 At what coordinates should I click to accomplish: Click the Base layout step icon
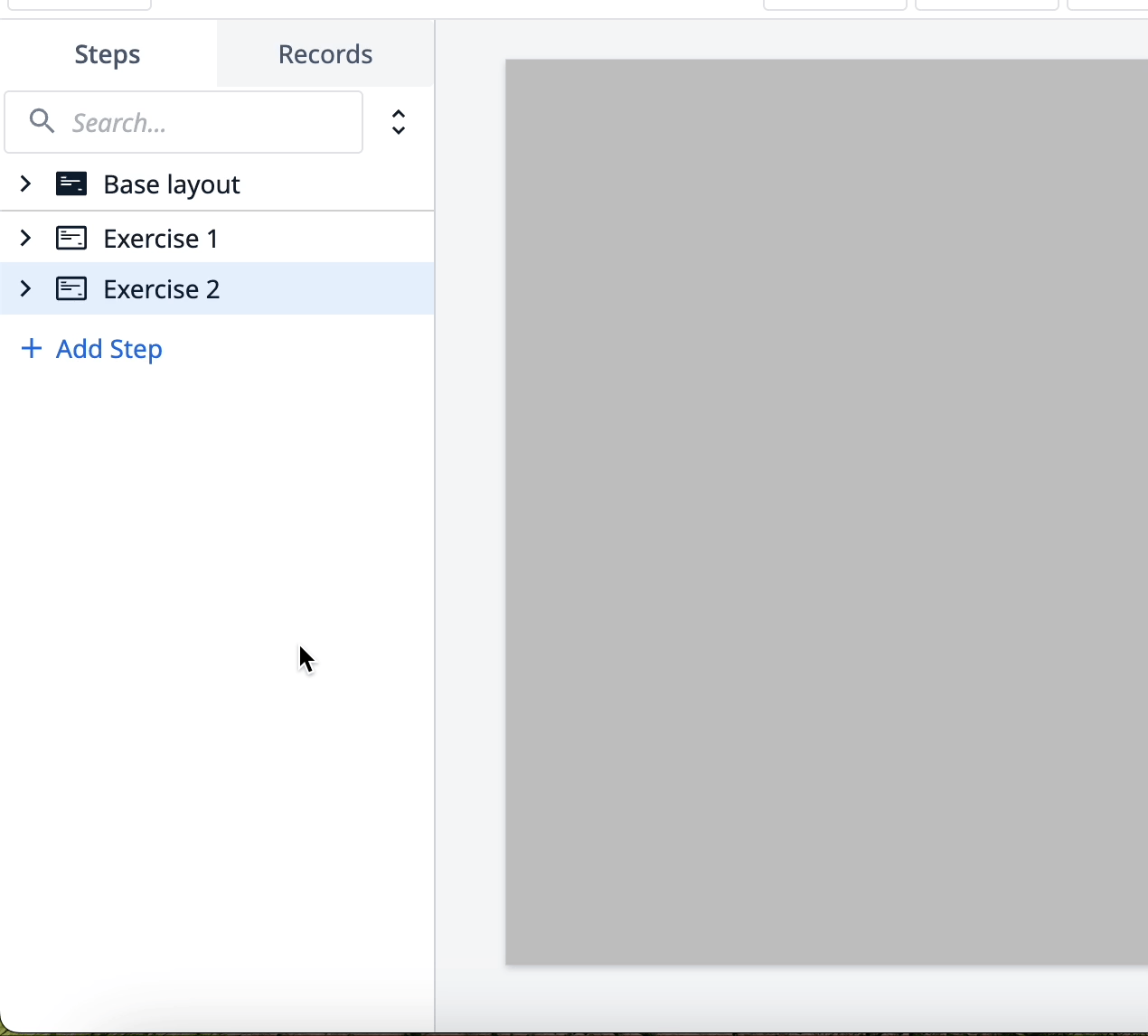coord(71,184)
